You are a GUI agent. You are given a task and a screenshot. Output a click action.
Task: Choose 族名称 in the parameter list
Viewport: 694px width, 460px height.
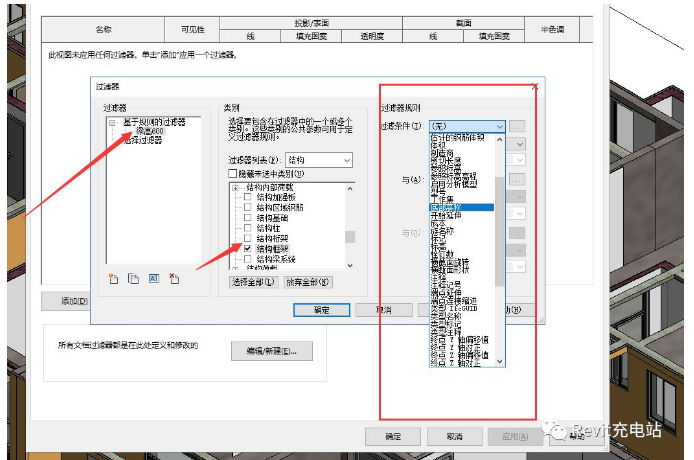point(442,231)
